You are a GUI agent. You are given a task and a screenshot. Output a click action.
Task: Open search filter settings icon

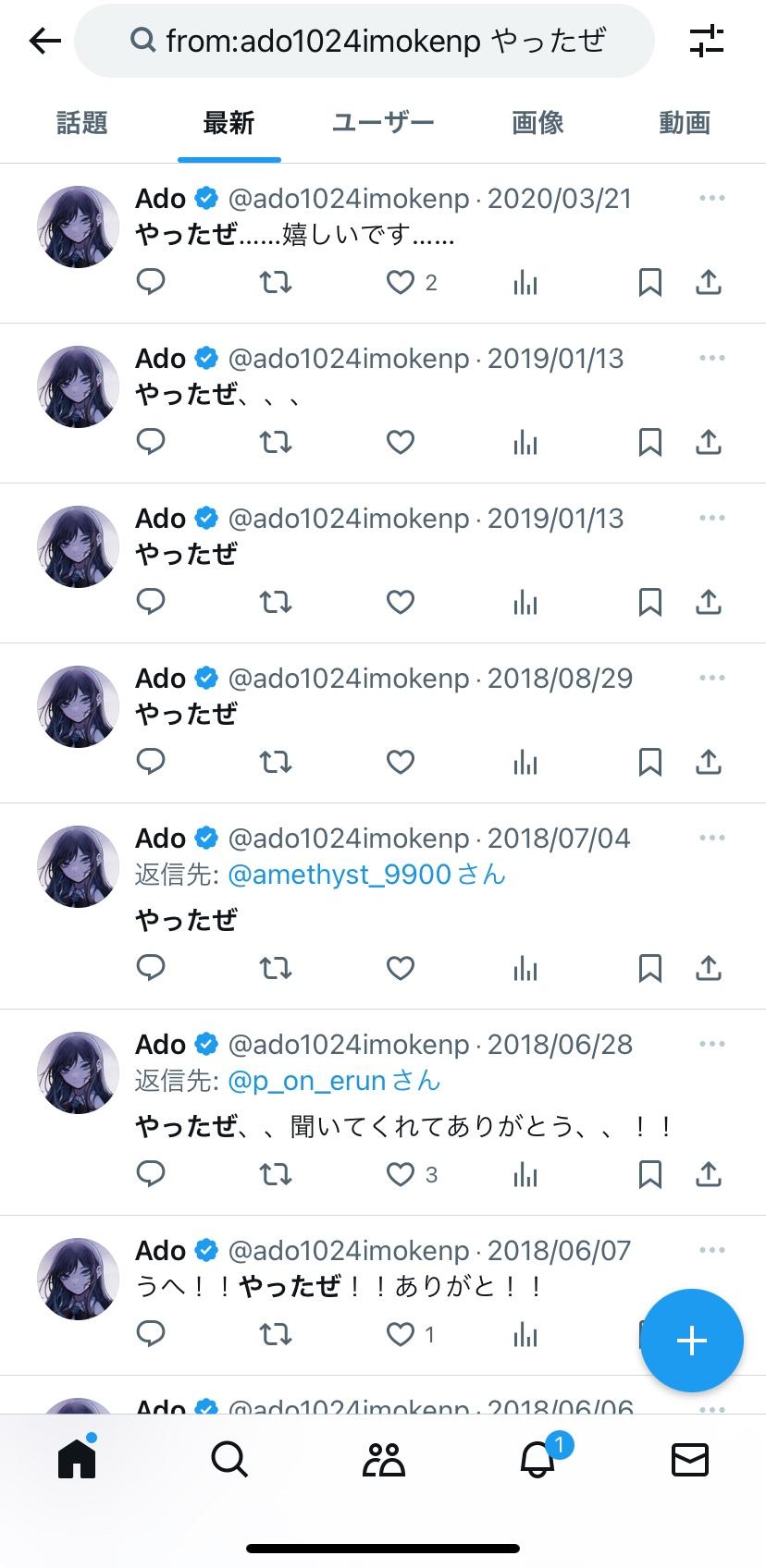tap(707, 41)
